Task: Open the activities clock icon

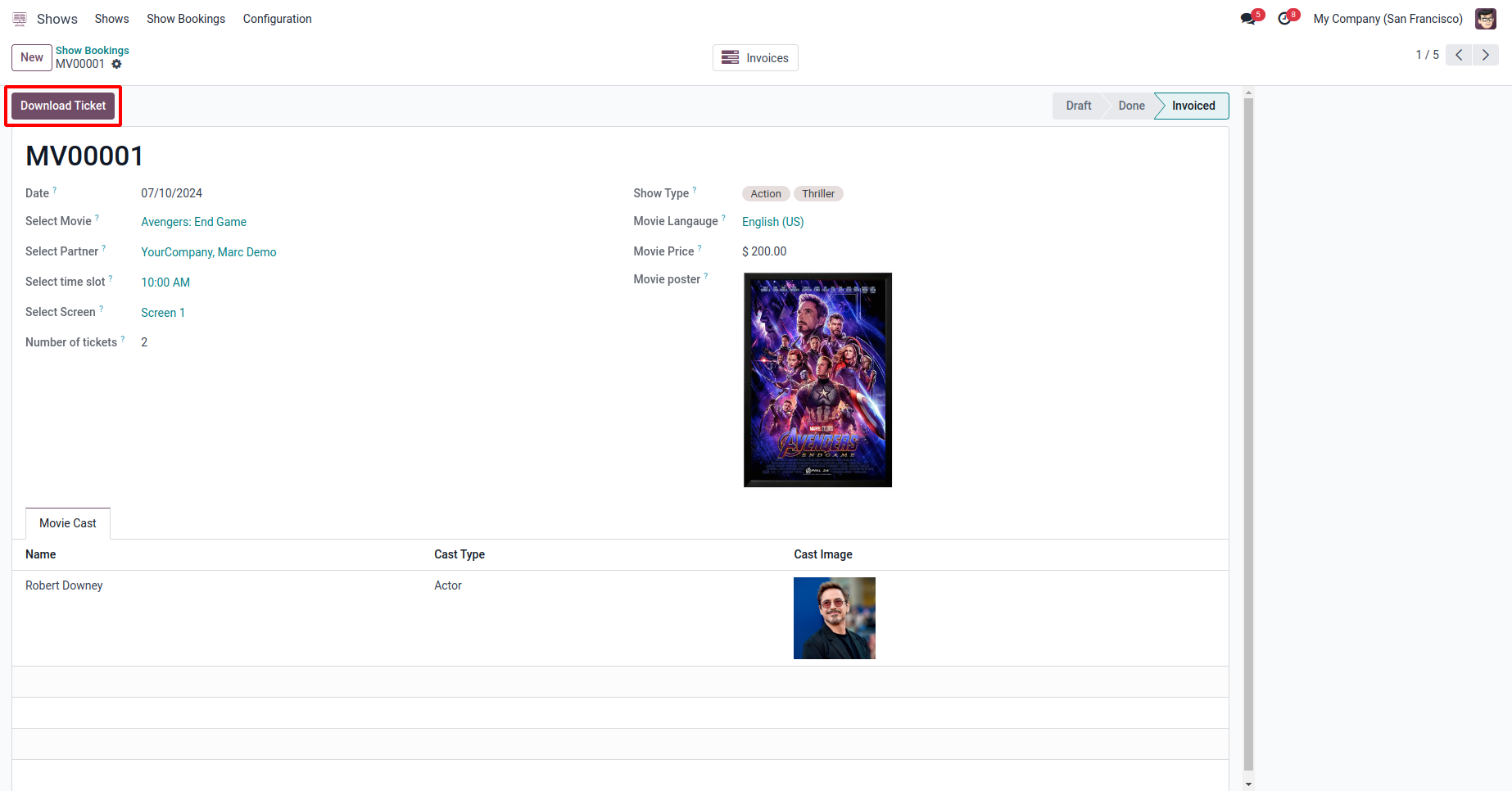Action: click(x=1284, y=18)
